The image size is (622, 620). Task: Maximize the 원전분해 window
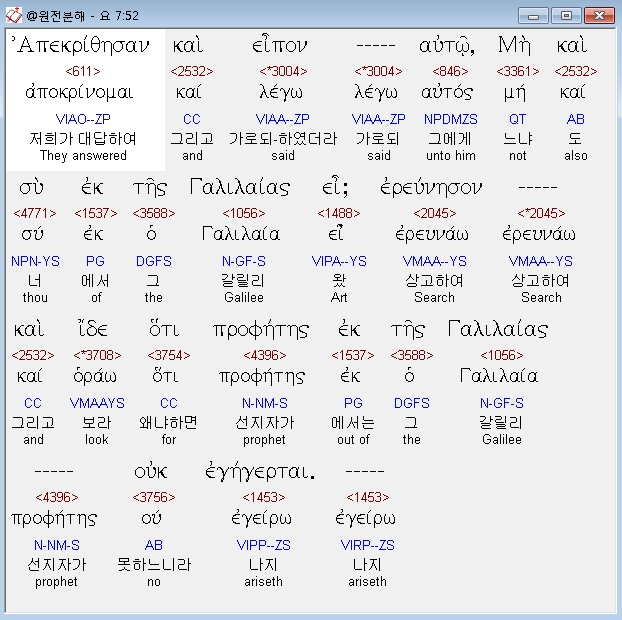[x=566, y=16]
